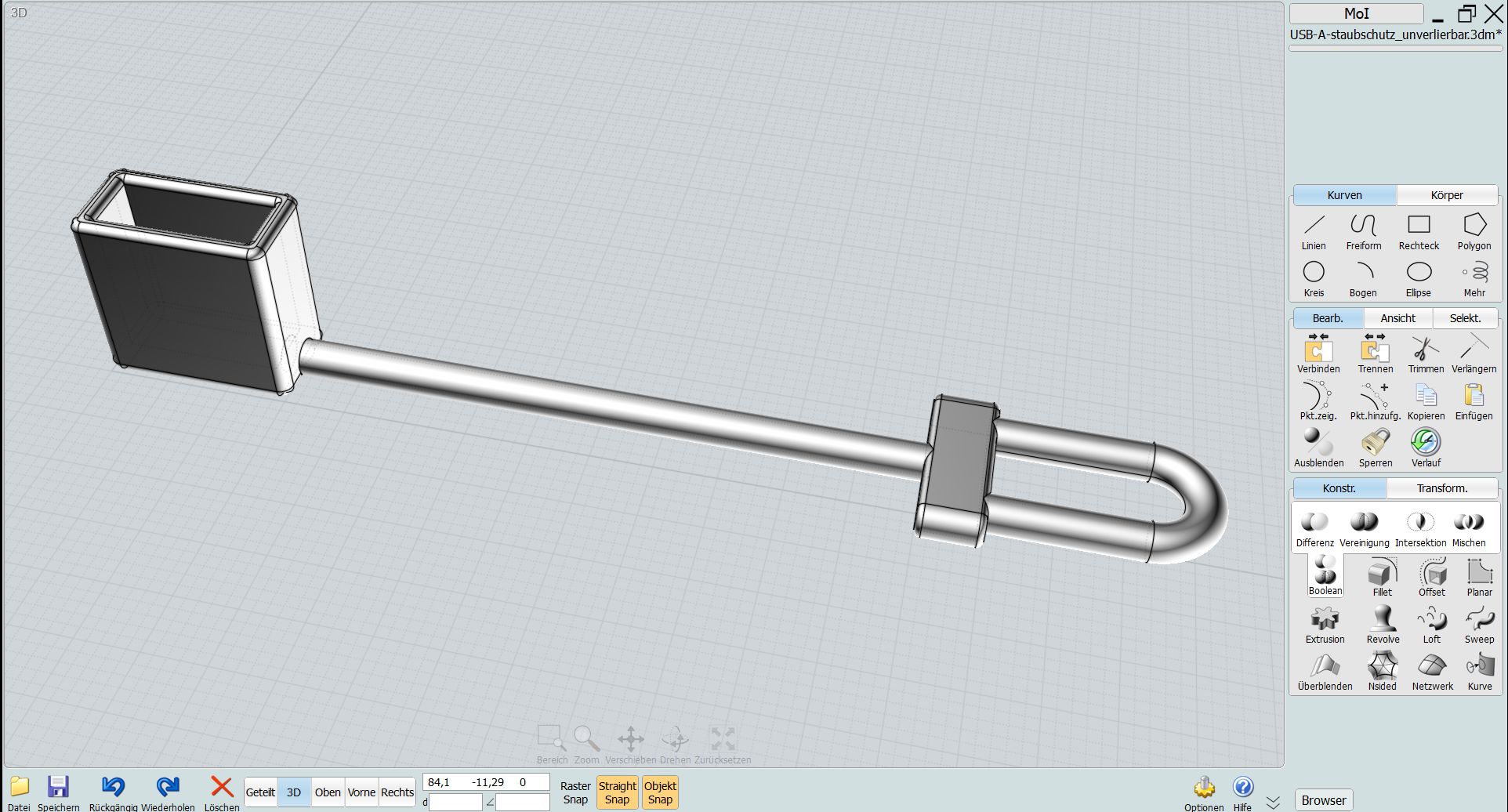This screenshot has width=1508, height=812.
Task: Switch to the Konstr. tab
Action: pos(1339,488)
